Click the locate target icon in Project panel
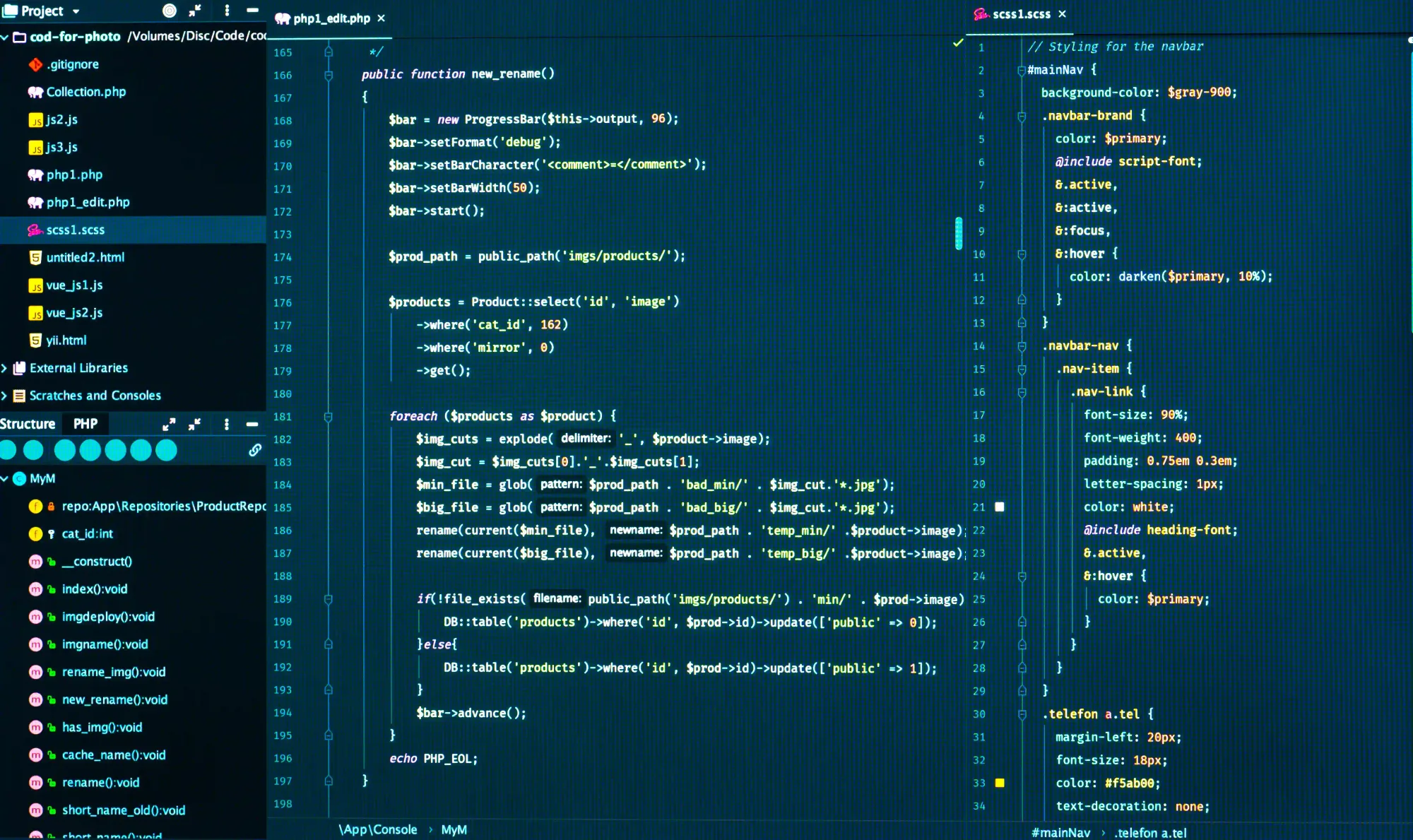Image resolution: width=1413 pixels, height=840 pixels. tap(170, 11)
